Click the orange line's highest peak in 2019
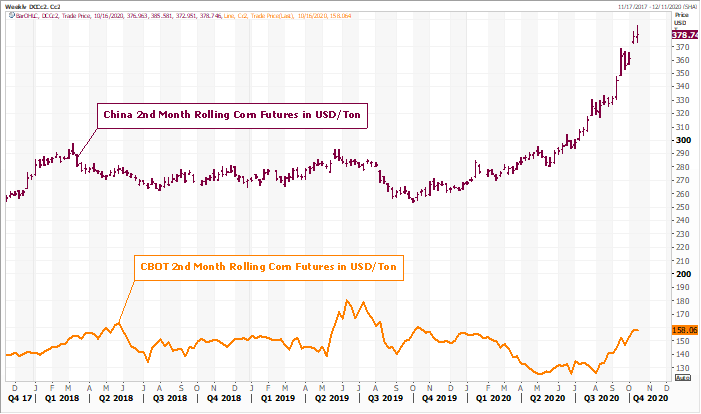Image resolution: width=701 pixels, height=414 pixels. 347,301
